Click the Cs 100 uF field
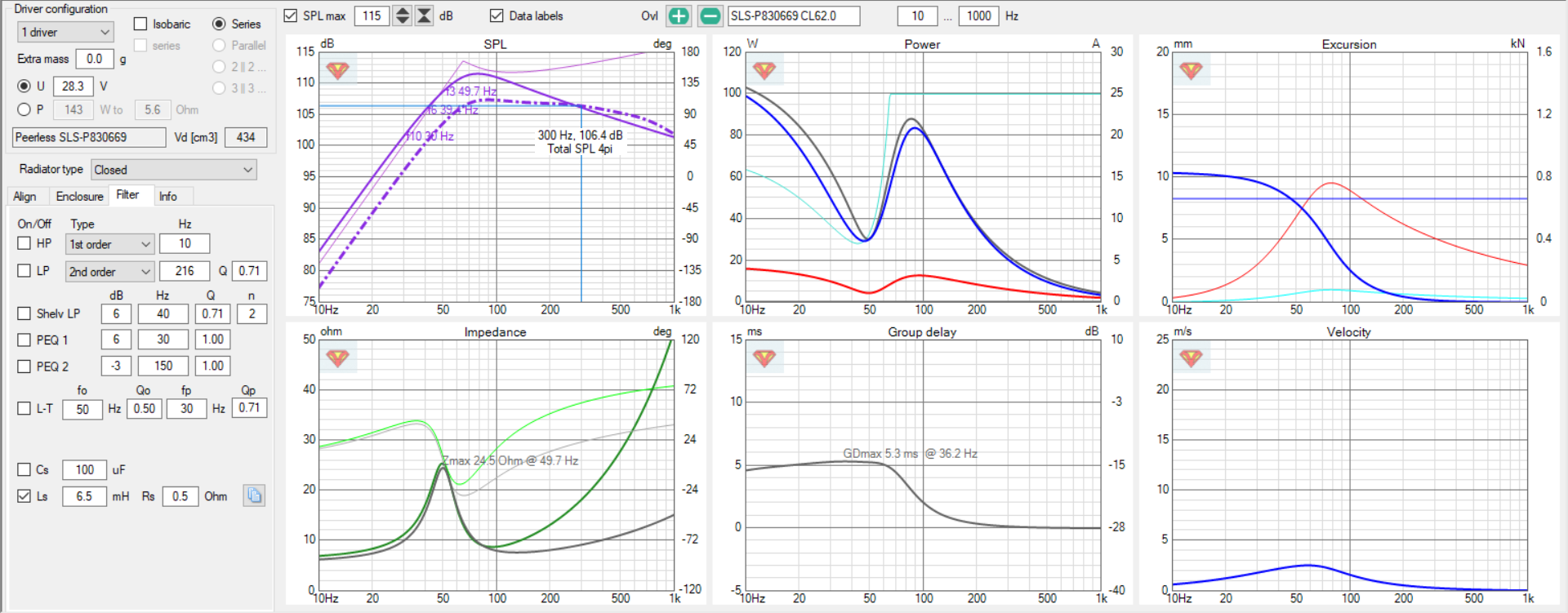This screenshot has width=1568, height=613. 85,469
